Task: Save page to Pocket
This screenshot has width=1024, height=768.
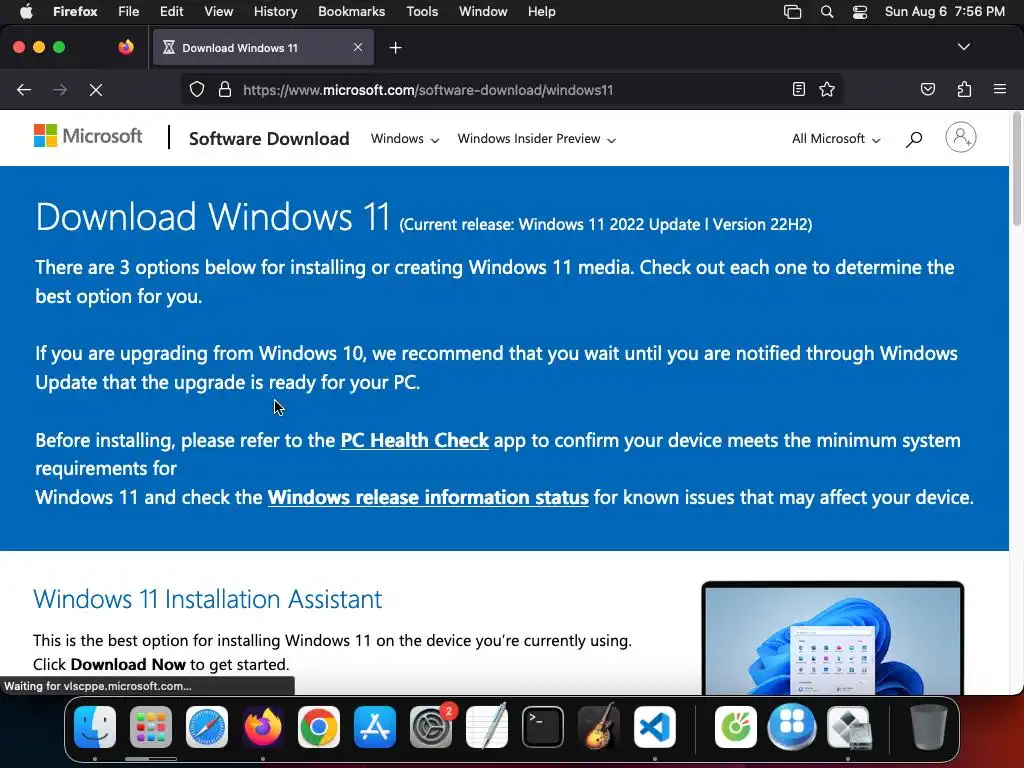Action: click(927, 89)
